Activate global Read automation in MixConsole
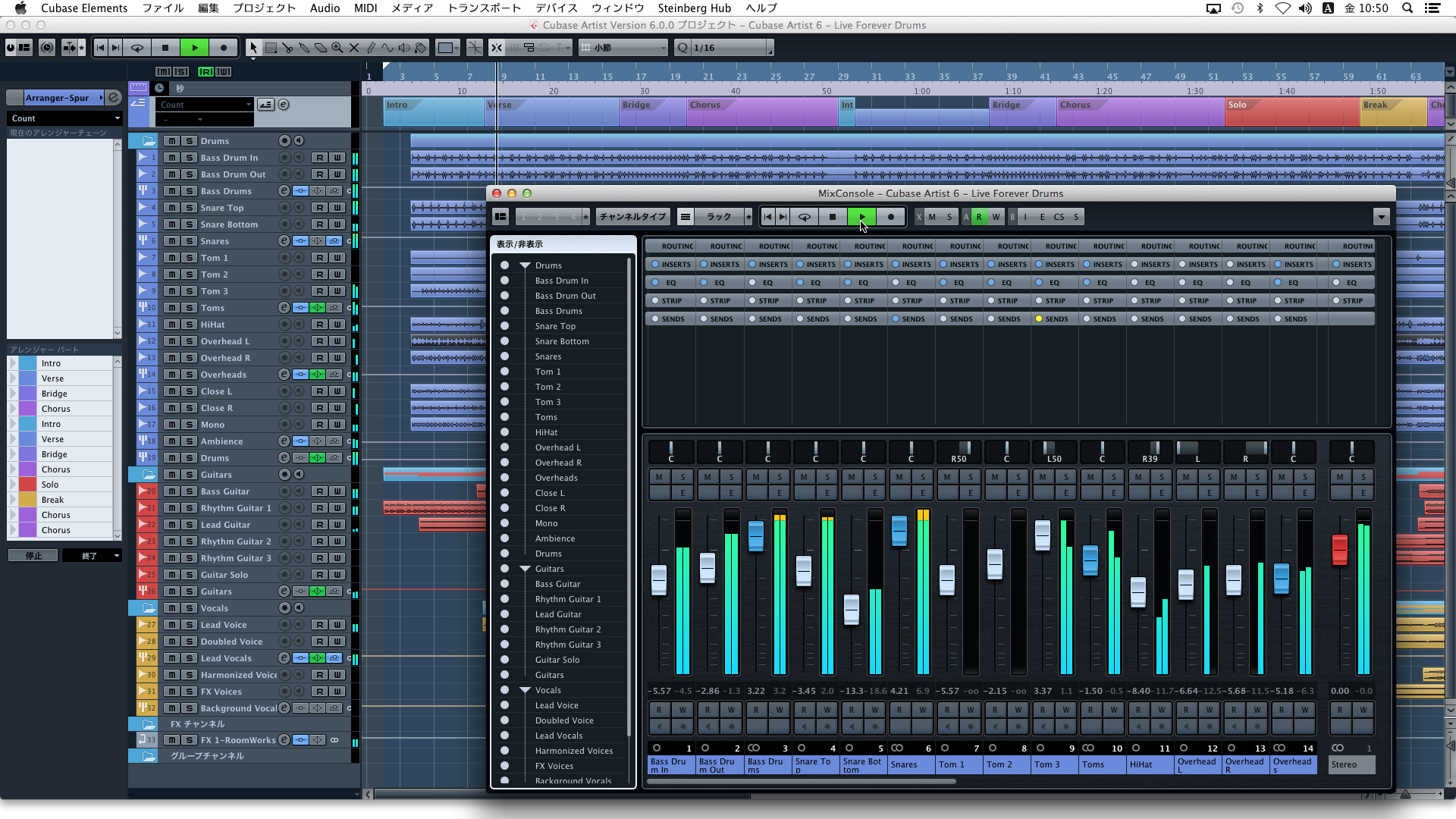Image resolution: width=1456 pixels, height=819 pixels. pos(979,217)
